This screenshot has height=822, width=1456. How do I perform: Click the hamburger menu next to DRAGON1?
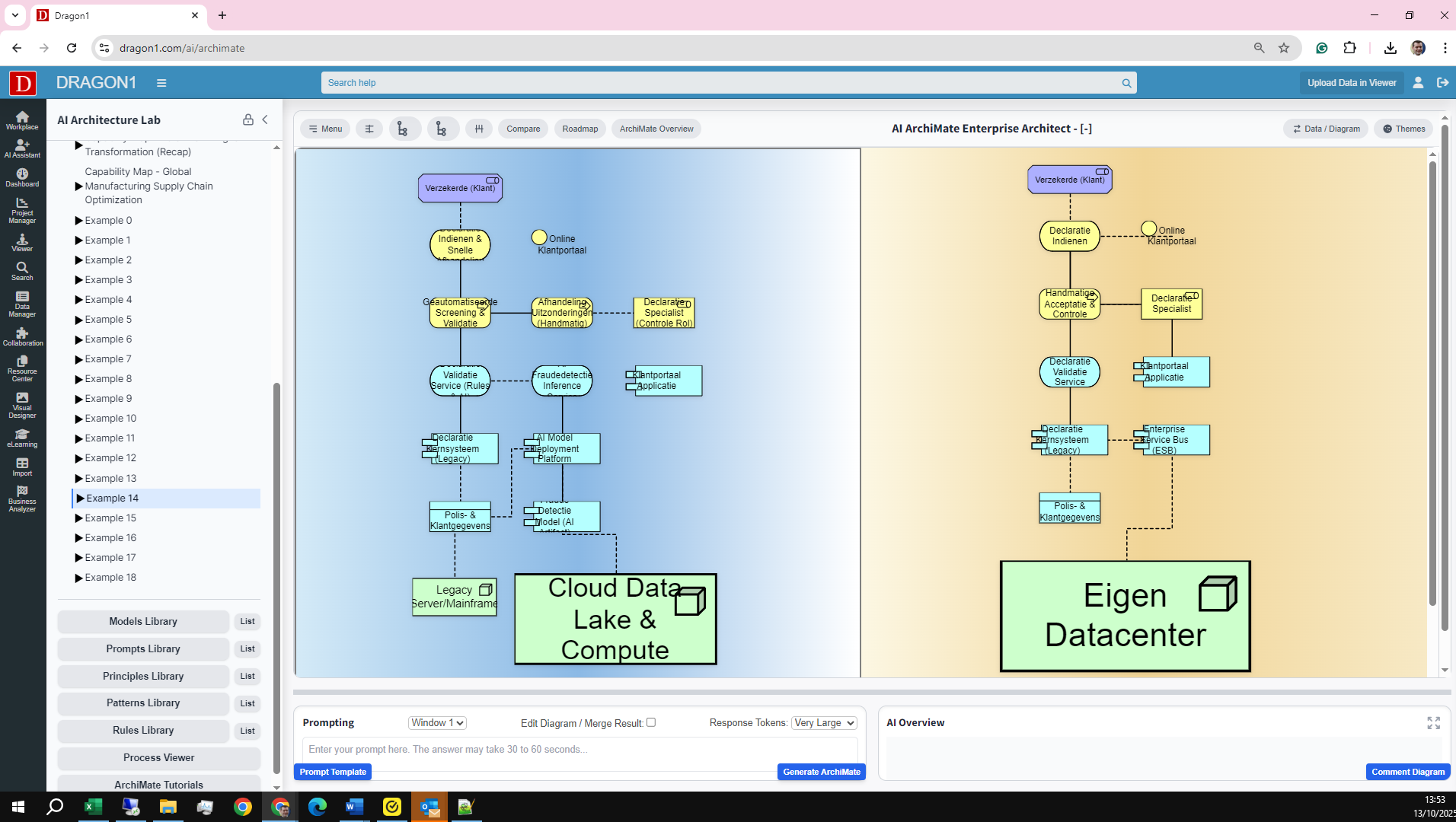(x=161, y=83)
